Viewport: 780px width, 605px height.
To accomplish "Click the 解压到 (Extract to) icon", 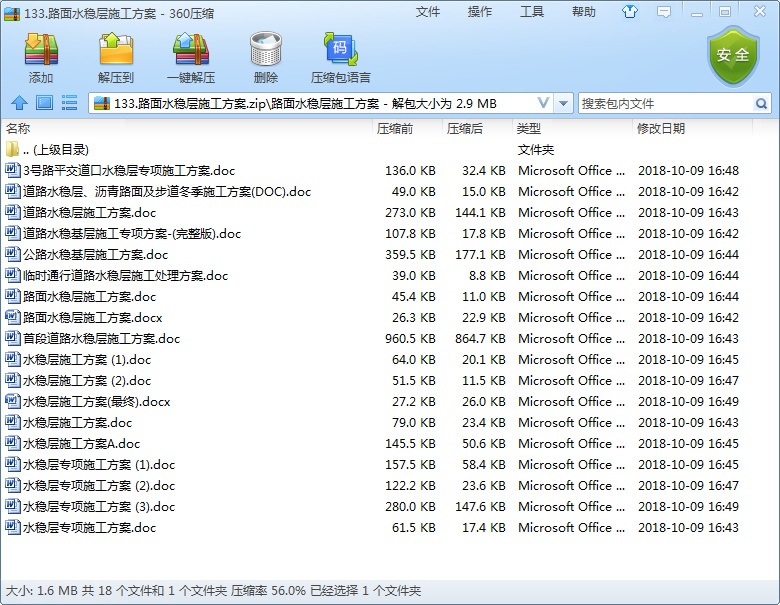I will 116,49.
